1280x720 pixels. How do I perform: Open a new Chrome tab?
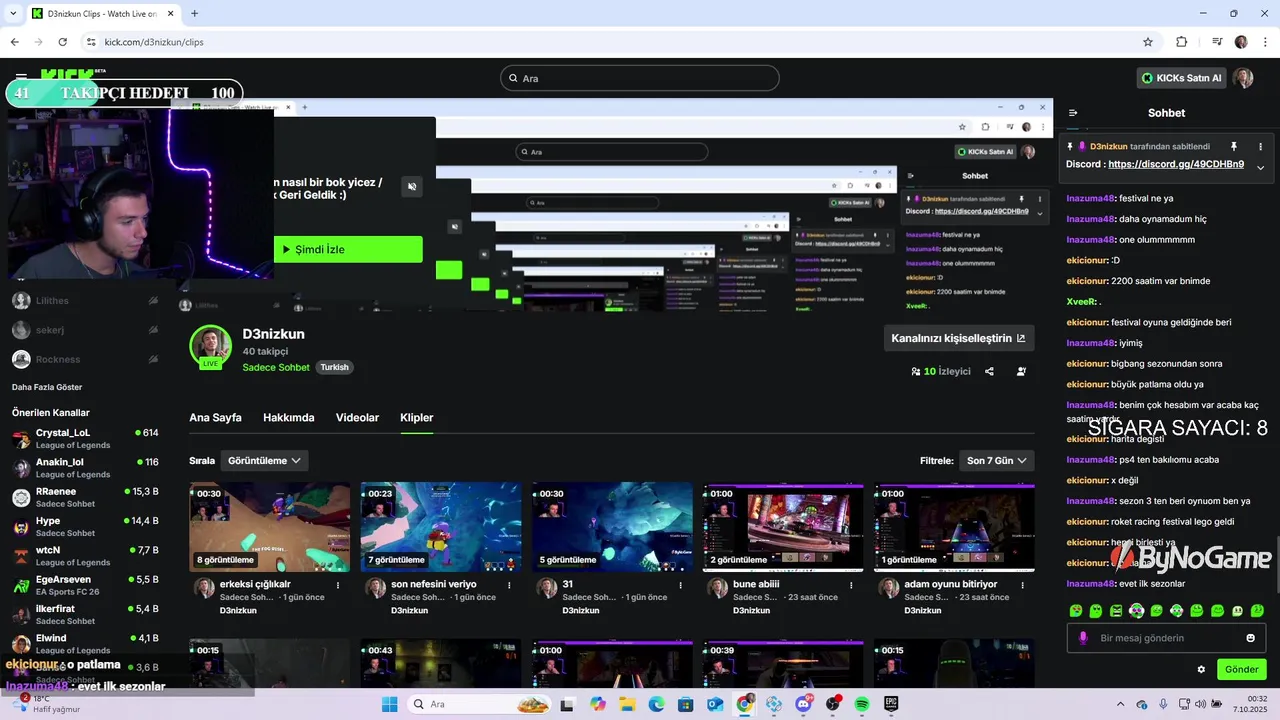(x=194, y=13)
